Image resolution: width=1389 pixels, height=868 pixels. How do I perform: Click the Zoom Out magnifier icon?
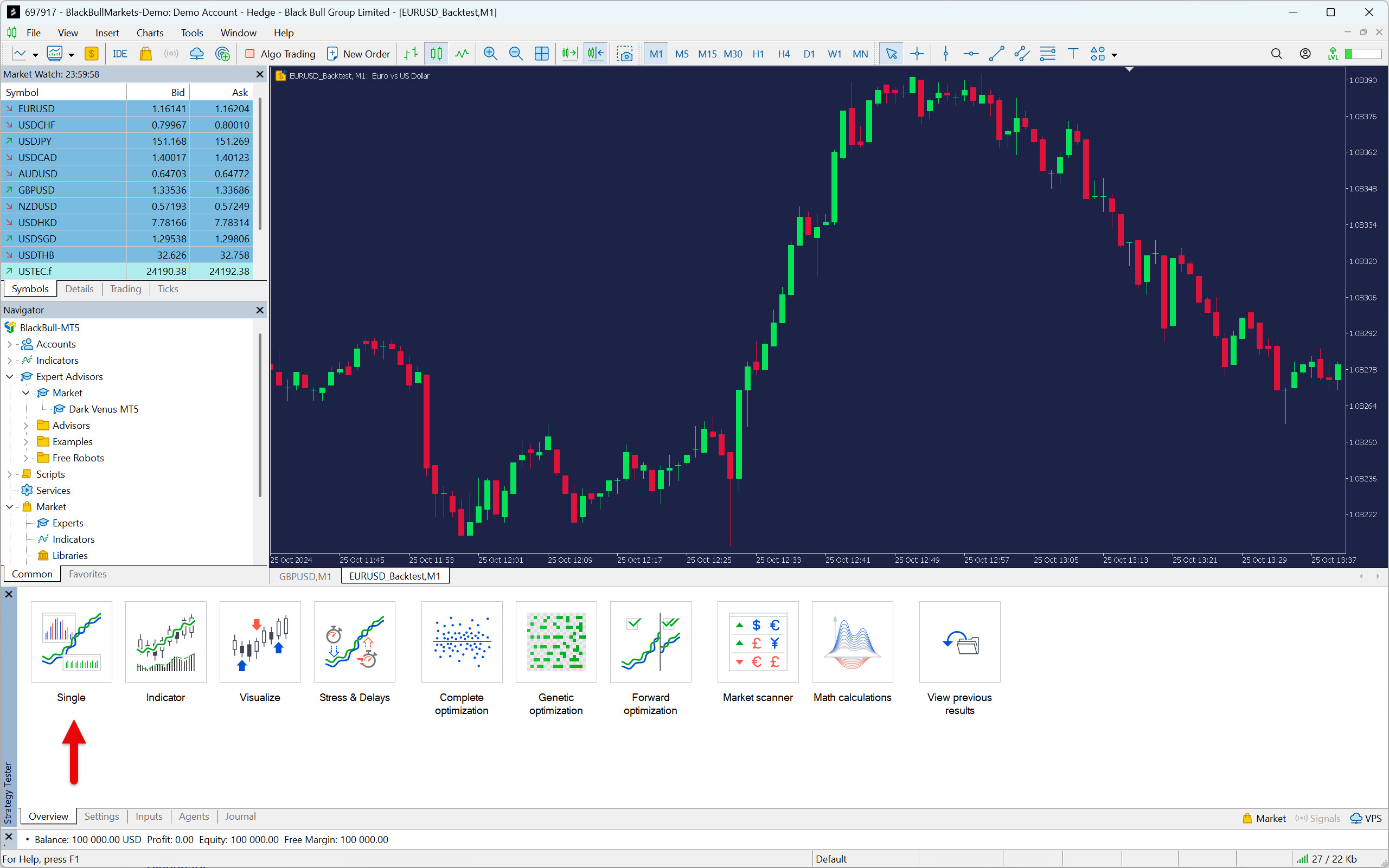point(516,54)
